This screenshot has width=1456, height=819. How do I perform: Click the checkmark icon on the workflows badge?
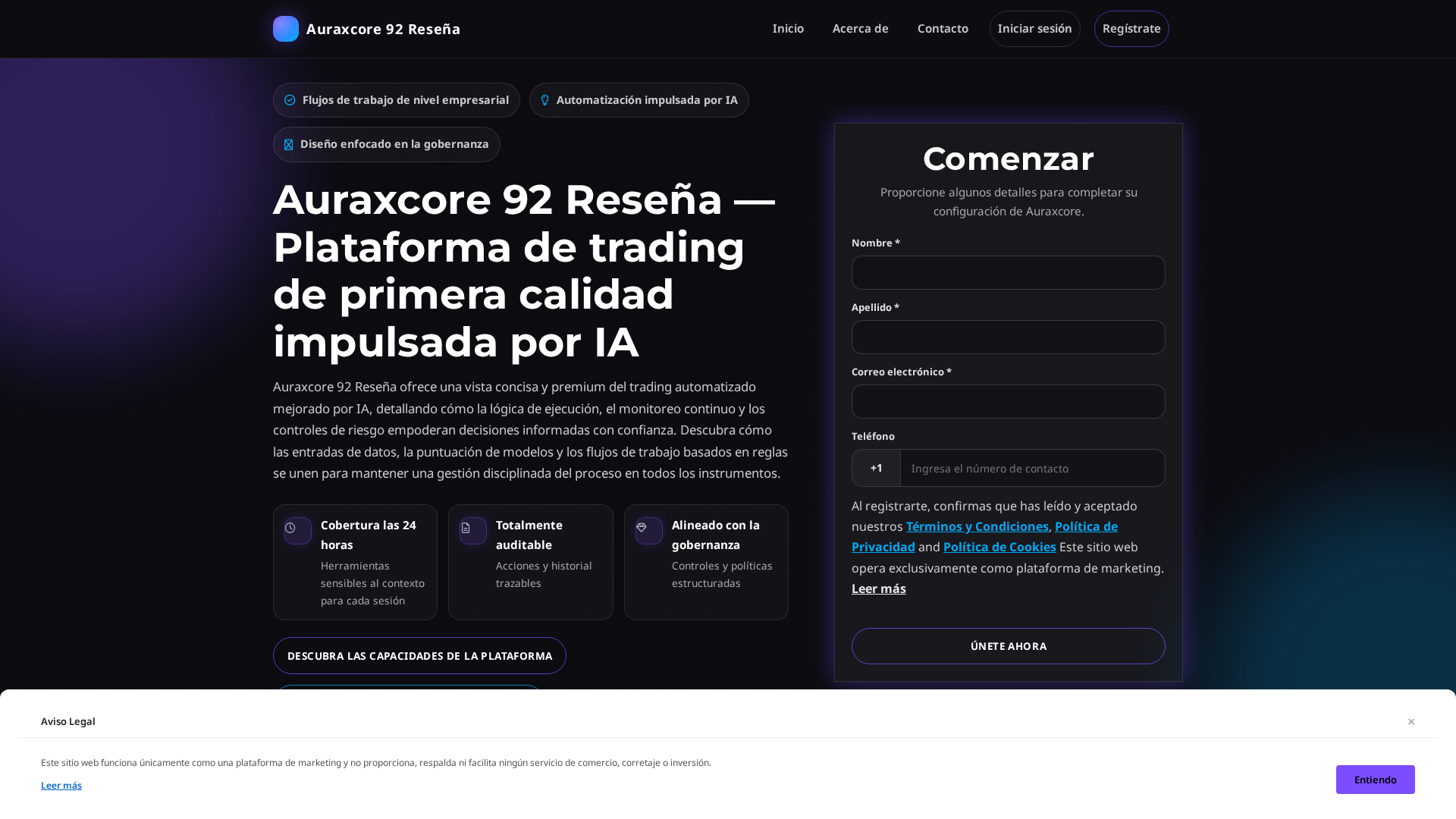point(290,99)
